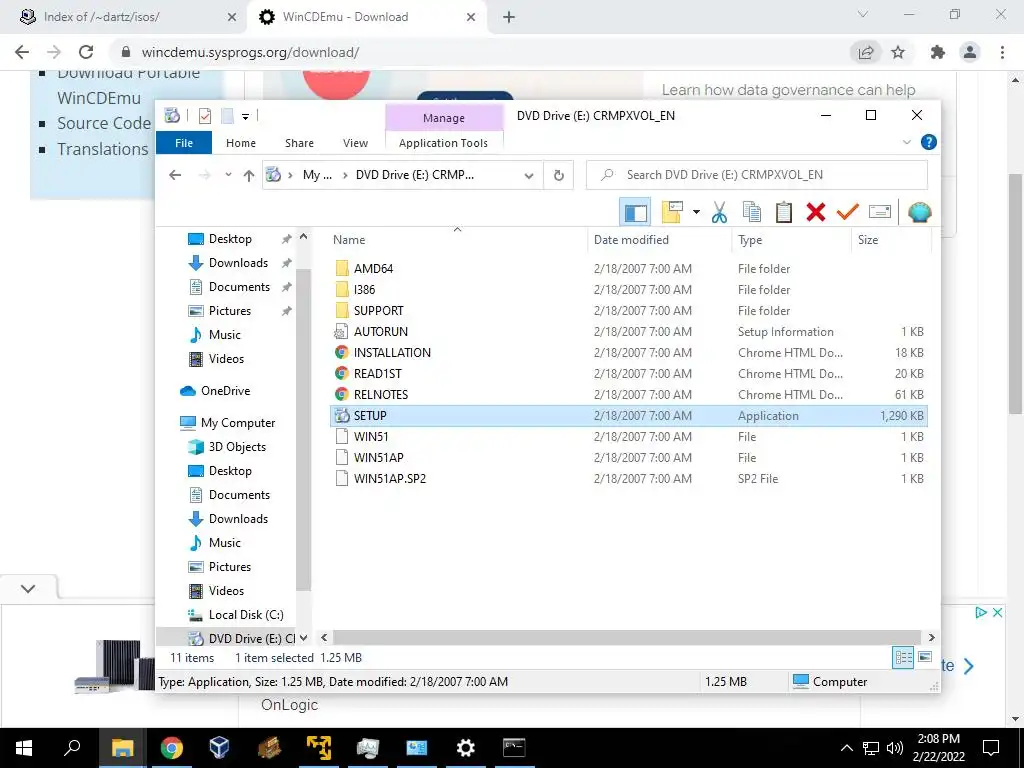Click the blue Explorer Help icon
Screen dimensions: 1024x768
(x=929, y=142)
